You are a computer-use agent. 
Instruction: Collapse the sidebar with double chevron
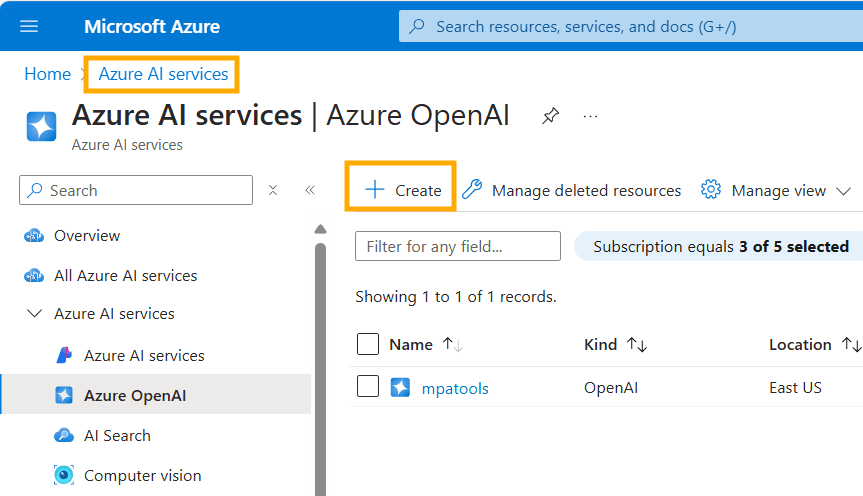point(310,190)
